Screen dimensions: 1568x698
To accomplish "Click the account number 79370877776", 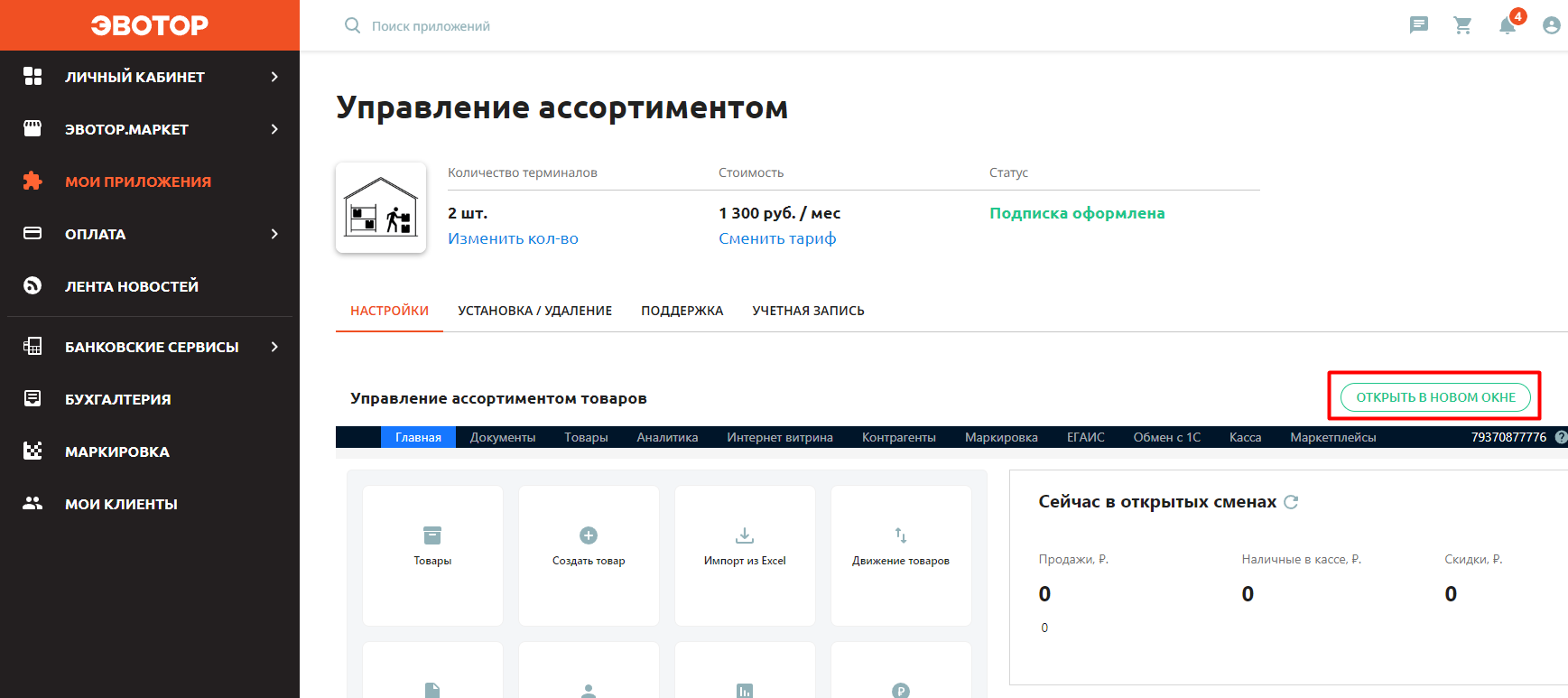I will (1508, 437).
